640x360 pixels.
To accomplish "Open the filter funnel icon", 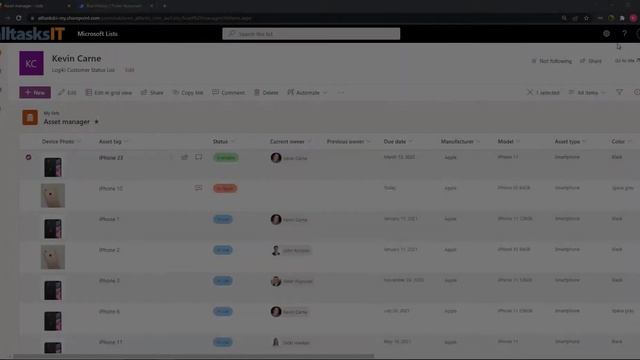I will click(x=620, y=93).
